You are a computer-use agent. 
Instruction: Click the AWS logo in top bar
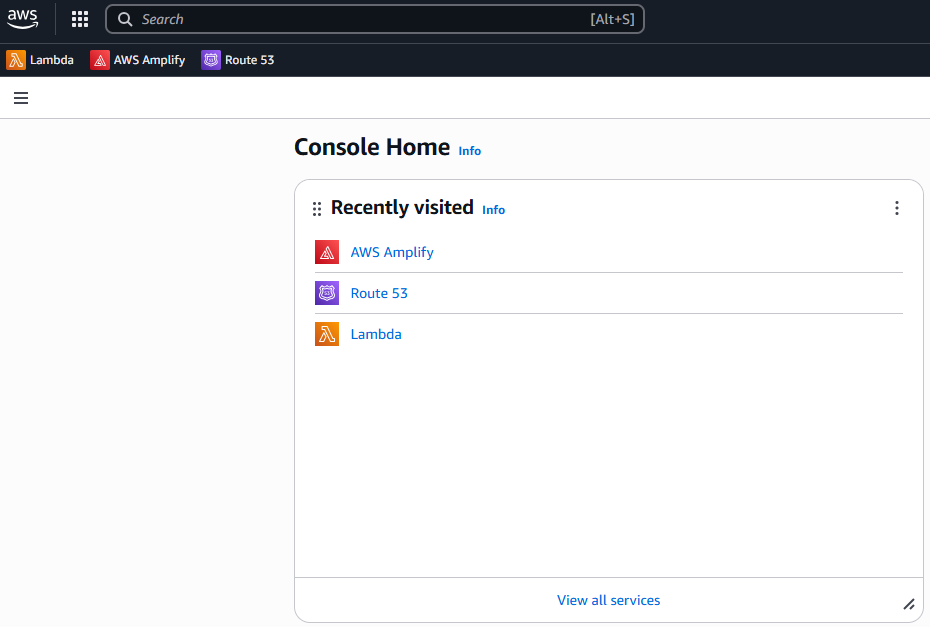coord(23,19)
